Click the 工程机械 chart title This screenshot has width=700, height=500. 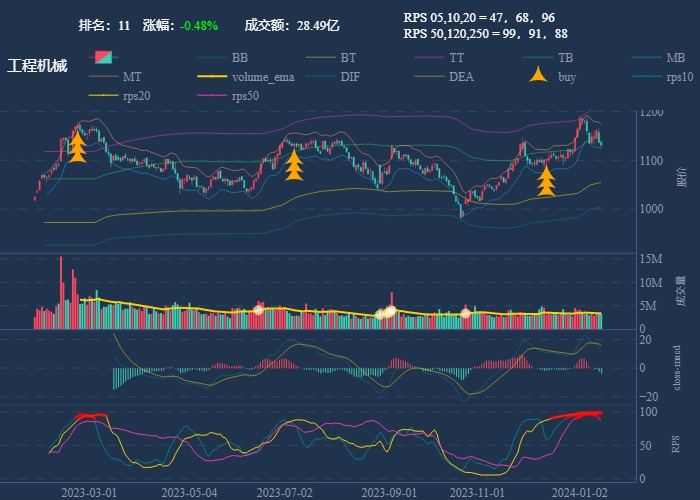pyautogui.click(x=37, y=66)
